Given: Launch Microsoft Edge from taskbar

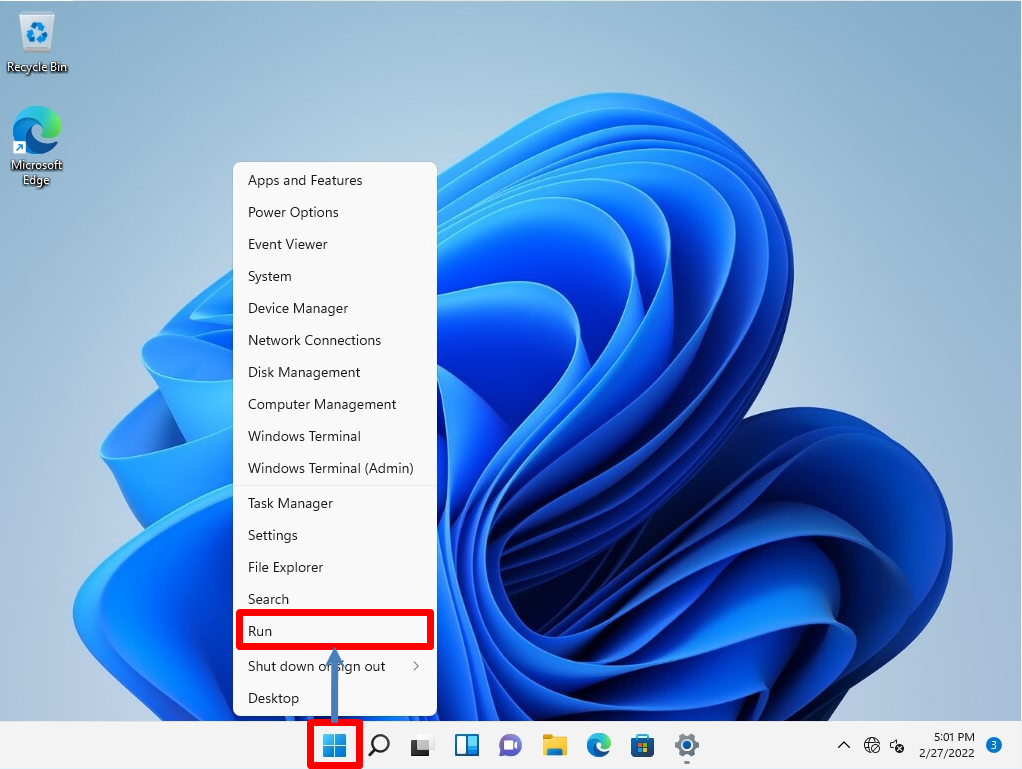Looking at the screenshot, I should point(598,745).
